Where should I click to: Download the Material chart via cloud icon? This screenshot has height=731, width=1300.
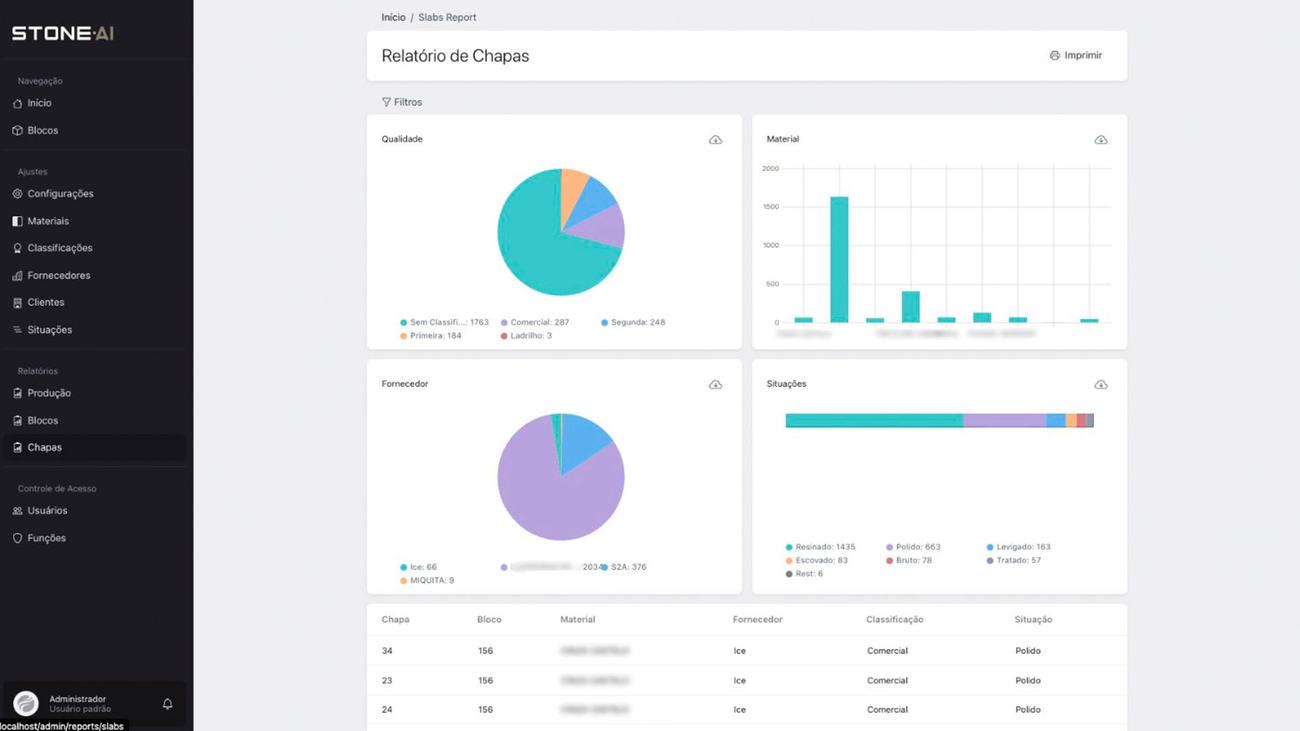(x=1100, y=140)
